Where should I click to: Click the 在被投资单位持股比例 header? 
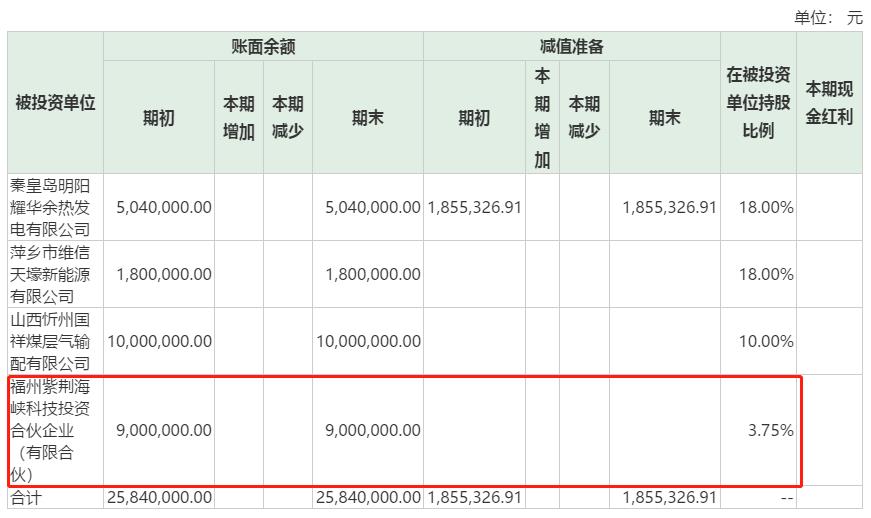(x=758, y=102)
